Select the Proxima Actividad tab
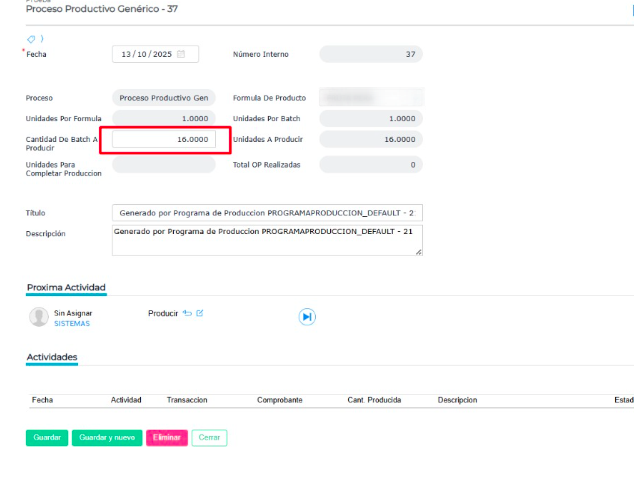This screenshot has height=480, width=634. click(66, 288)
